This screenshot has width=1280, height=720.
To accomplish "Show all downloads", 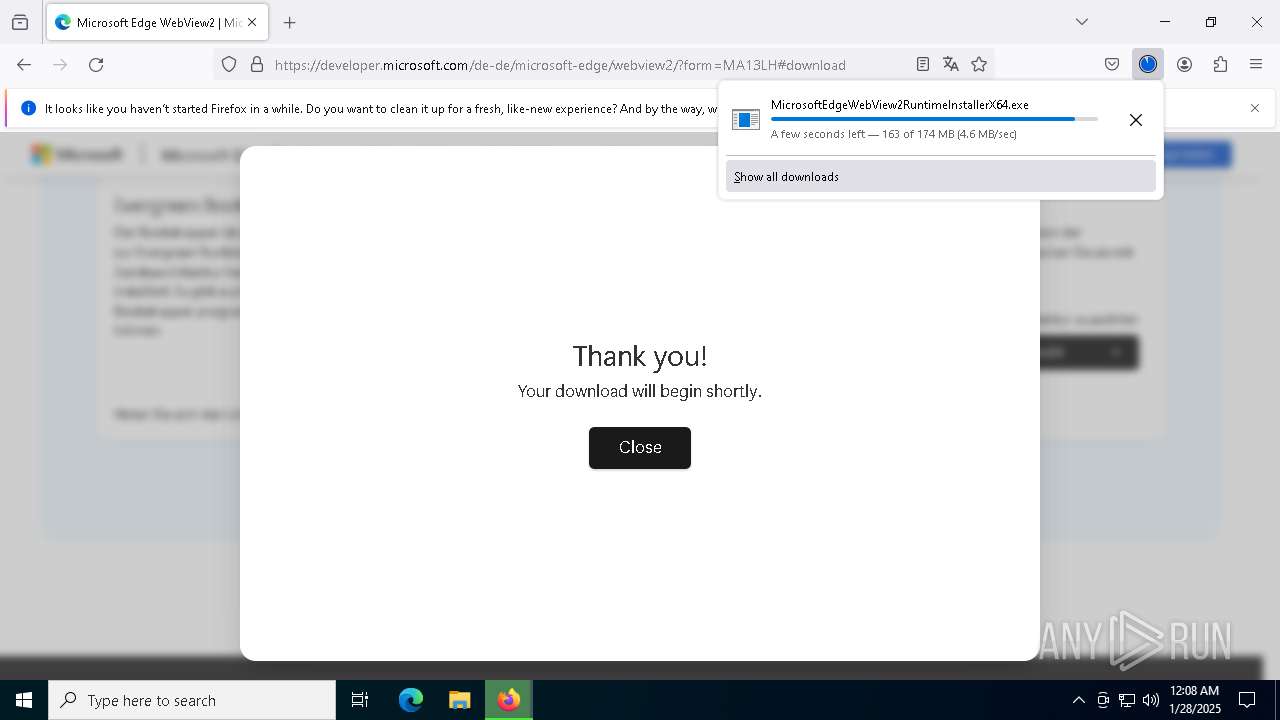I will pos(941,177).
